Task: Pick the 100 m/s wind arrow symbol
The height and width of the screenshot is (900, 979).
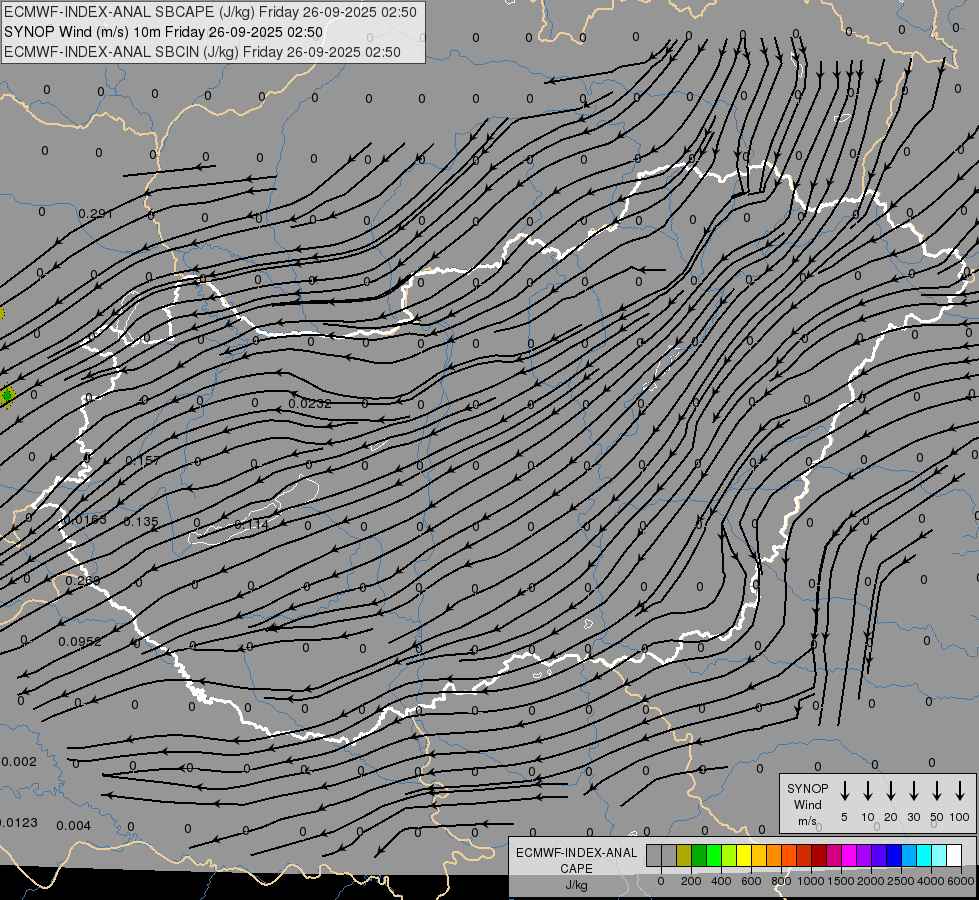Action: click(x=960, y=791)
